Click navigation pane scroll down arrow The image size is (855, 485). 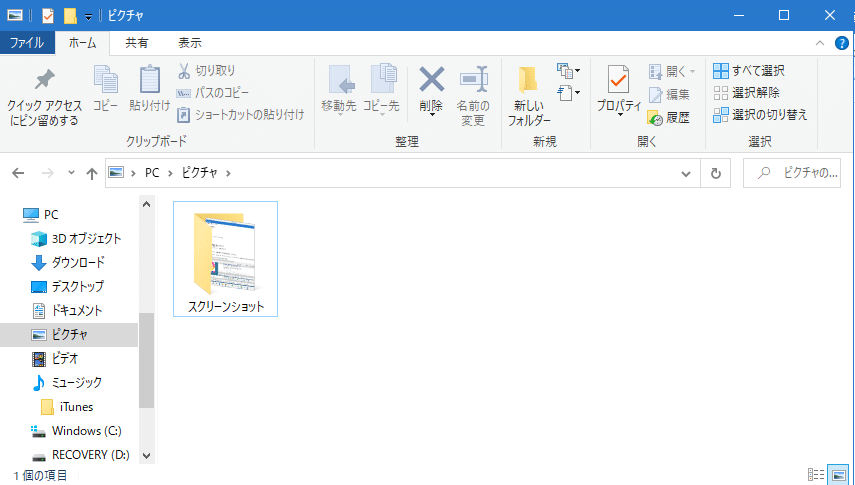[146, 455]
